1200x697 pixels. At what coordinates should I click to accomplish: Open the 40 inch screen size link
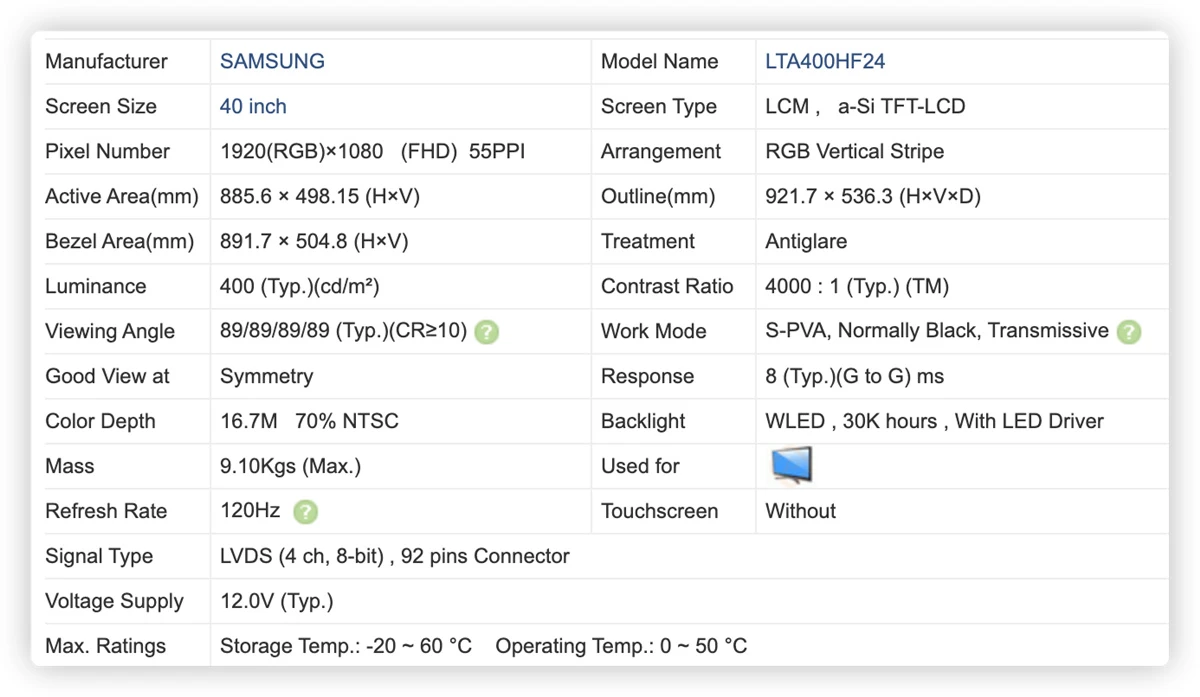coord(253,106)
